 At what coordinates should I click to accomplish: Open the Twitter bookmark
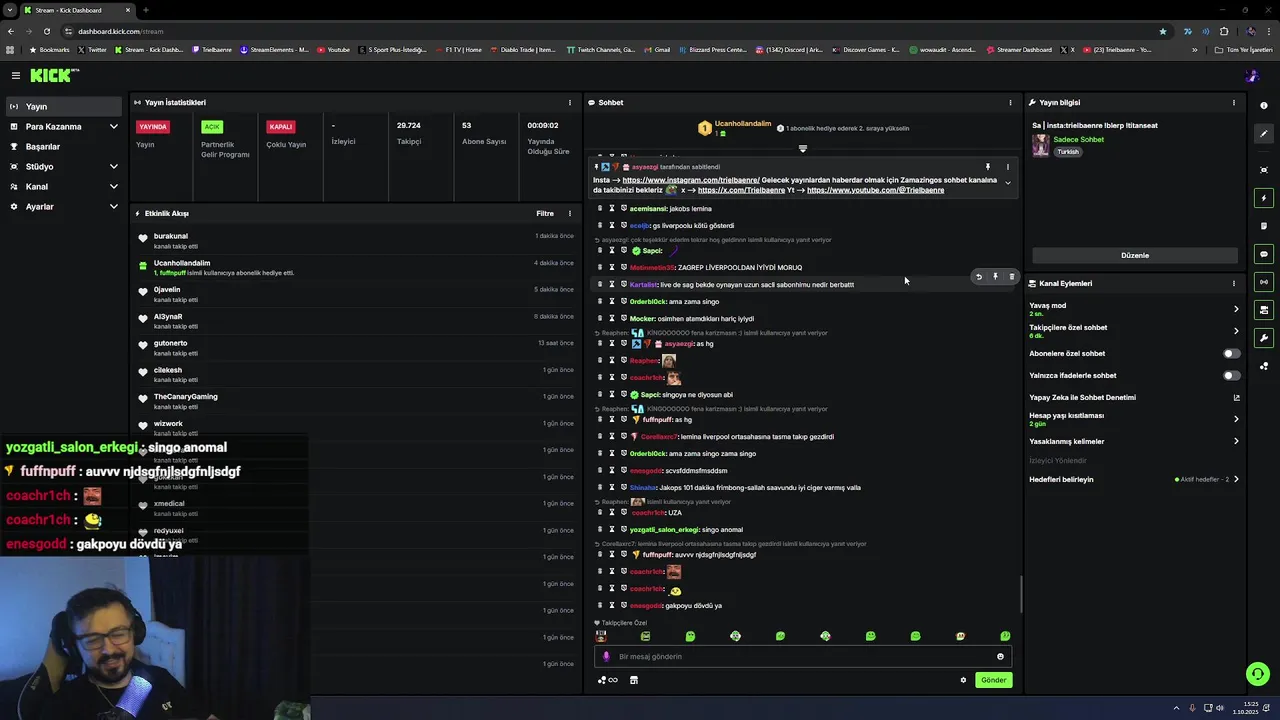tap(92, 49)
